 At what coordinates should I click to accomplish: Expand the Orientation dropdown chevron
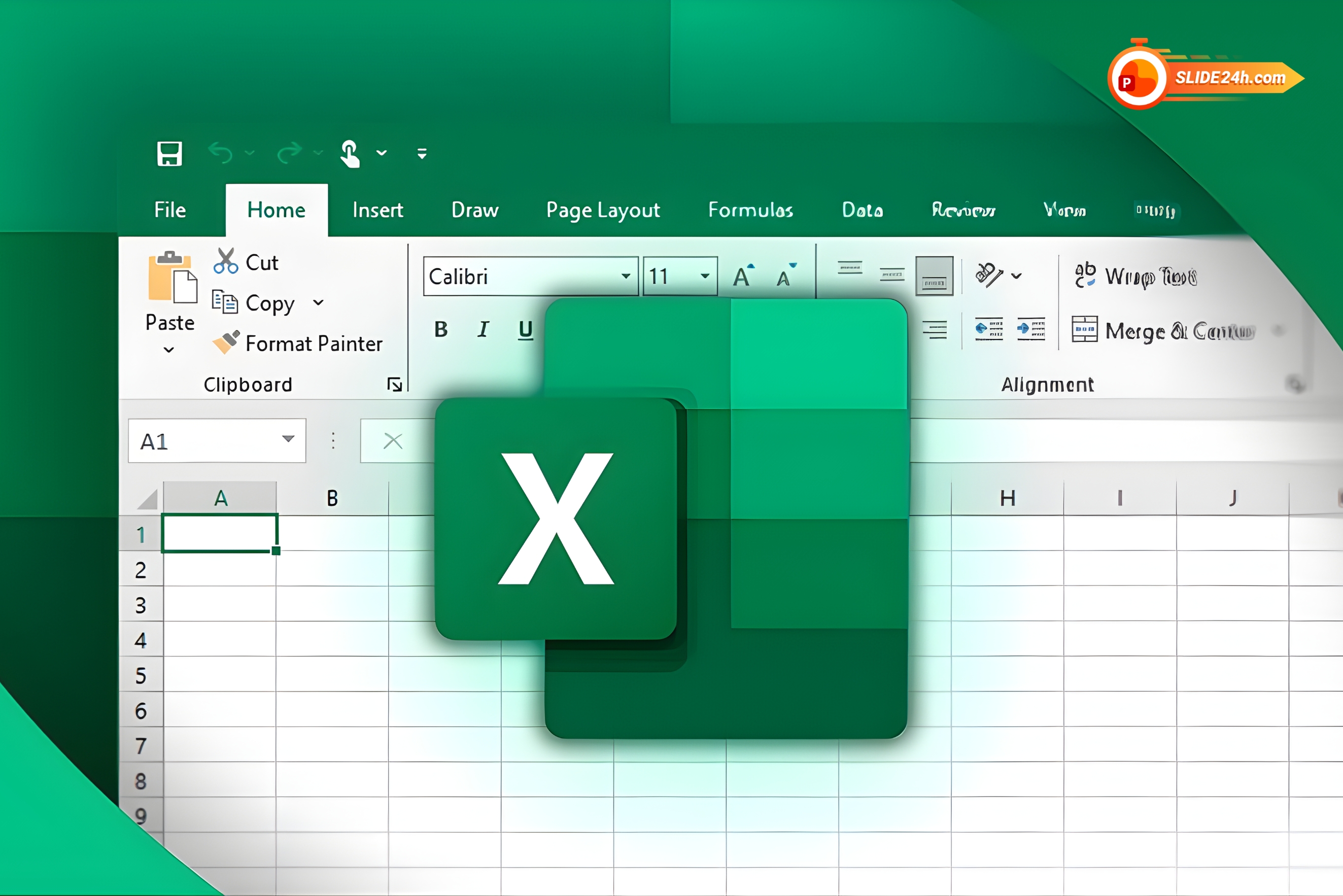[x=1016, y=276]
